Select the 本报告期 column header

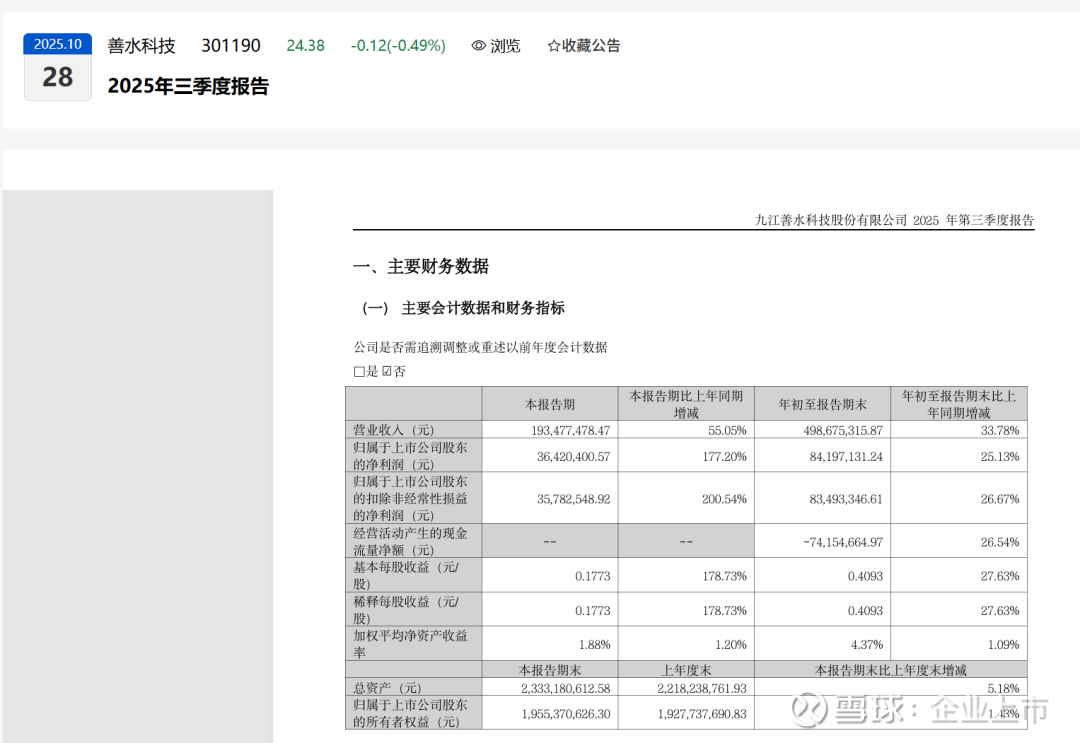pyautogui.click(x=550, y=404)
